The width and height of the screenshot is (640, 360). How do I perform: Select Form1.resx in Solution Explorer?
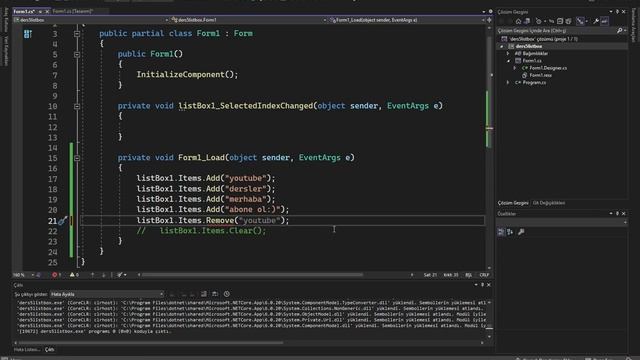coord(540,75)
